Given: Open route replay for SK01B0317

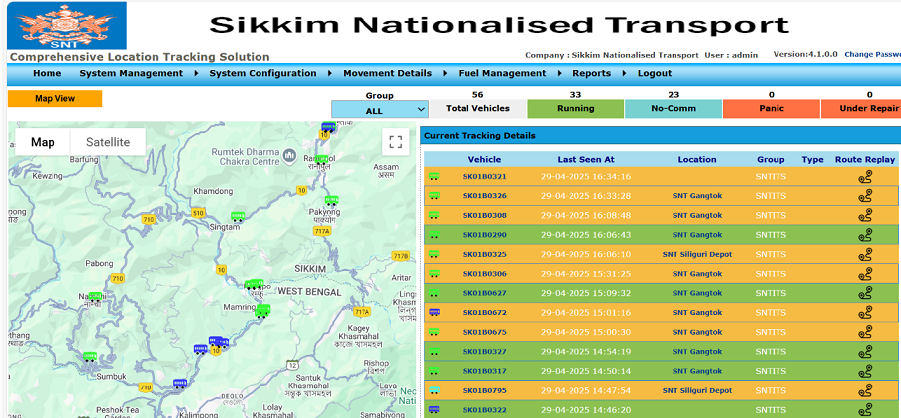Looking at the screenshot, I should pos(865,371).
